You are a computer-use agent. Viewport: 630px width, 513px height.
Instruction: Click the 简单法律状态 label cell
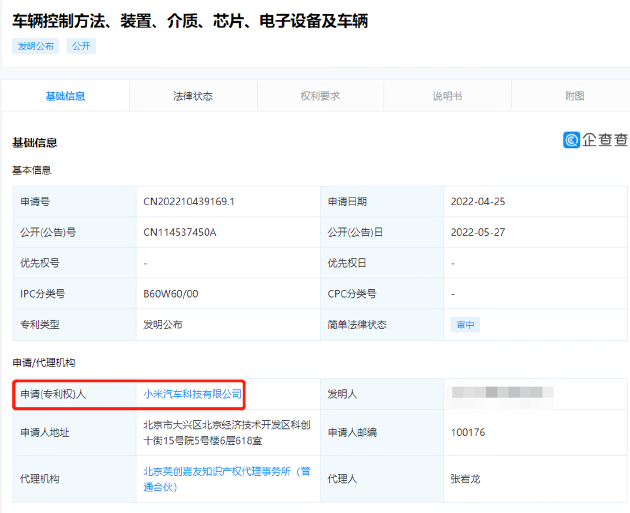(382, 325)
